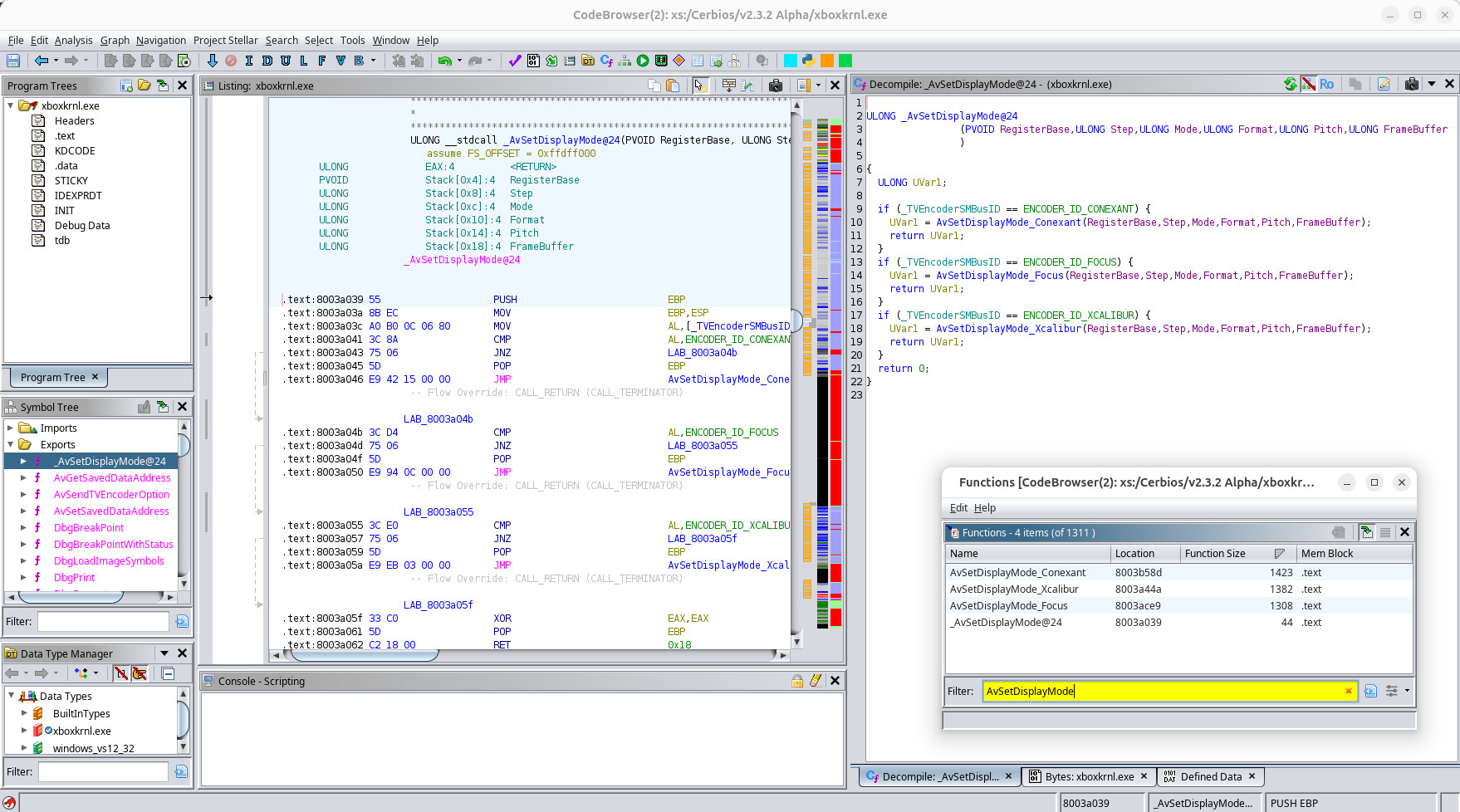Sort Functions table by Name column
The image size is (1460, 812).
click(x=1028, y=554)
